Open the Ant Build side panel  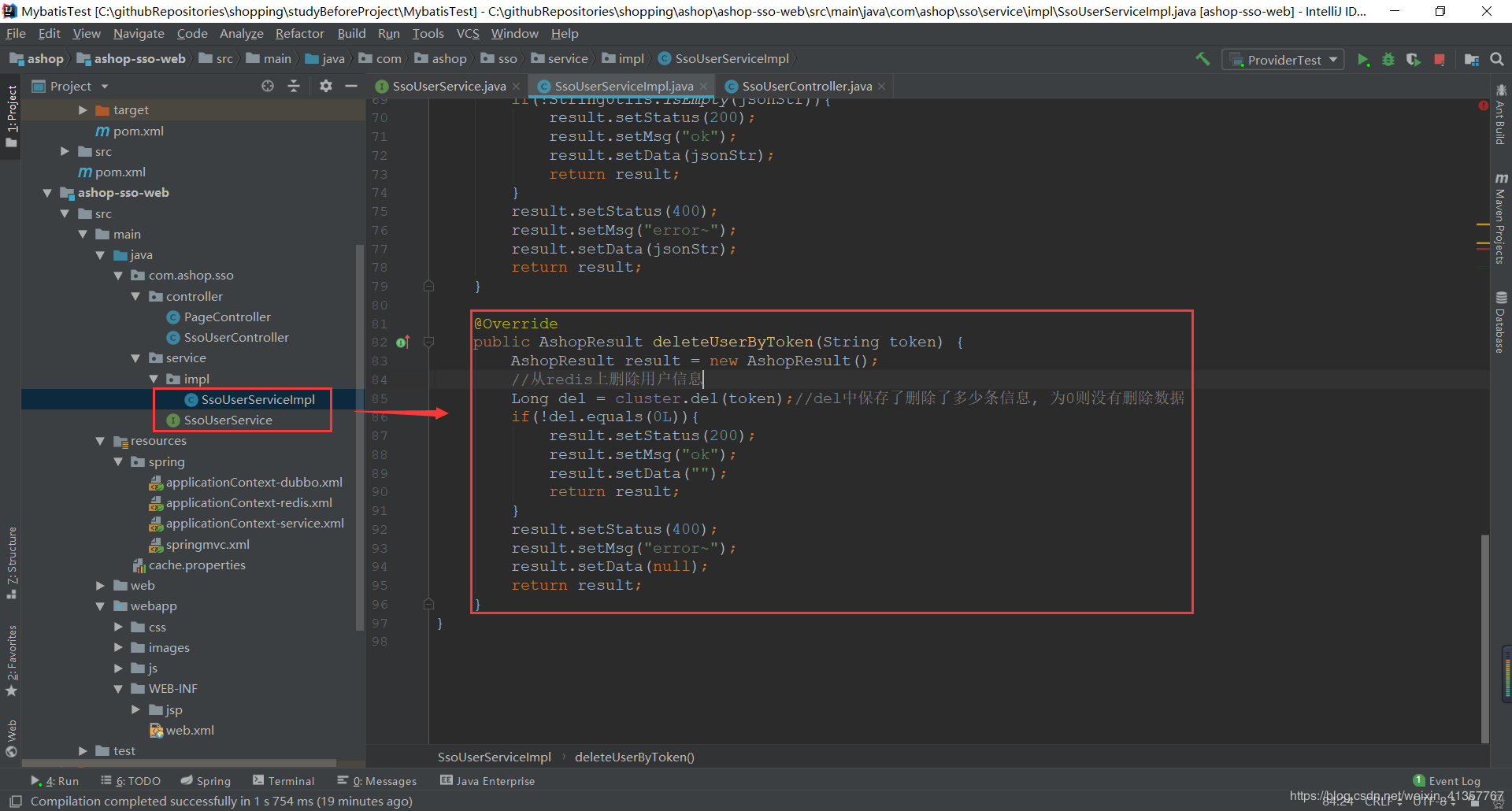pyautogui.click(x=1500, y=114)
